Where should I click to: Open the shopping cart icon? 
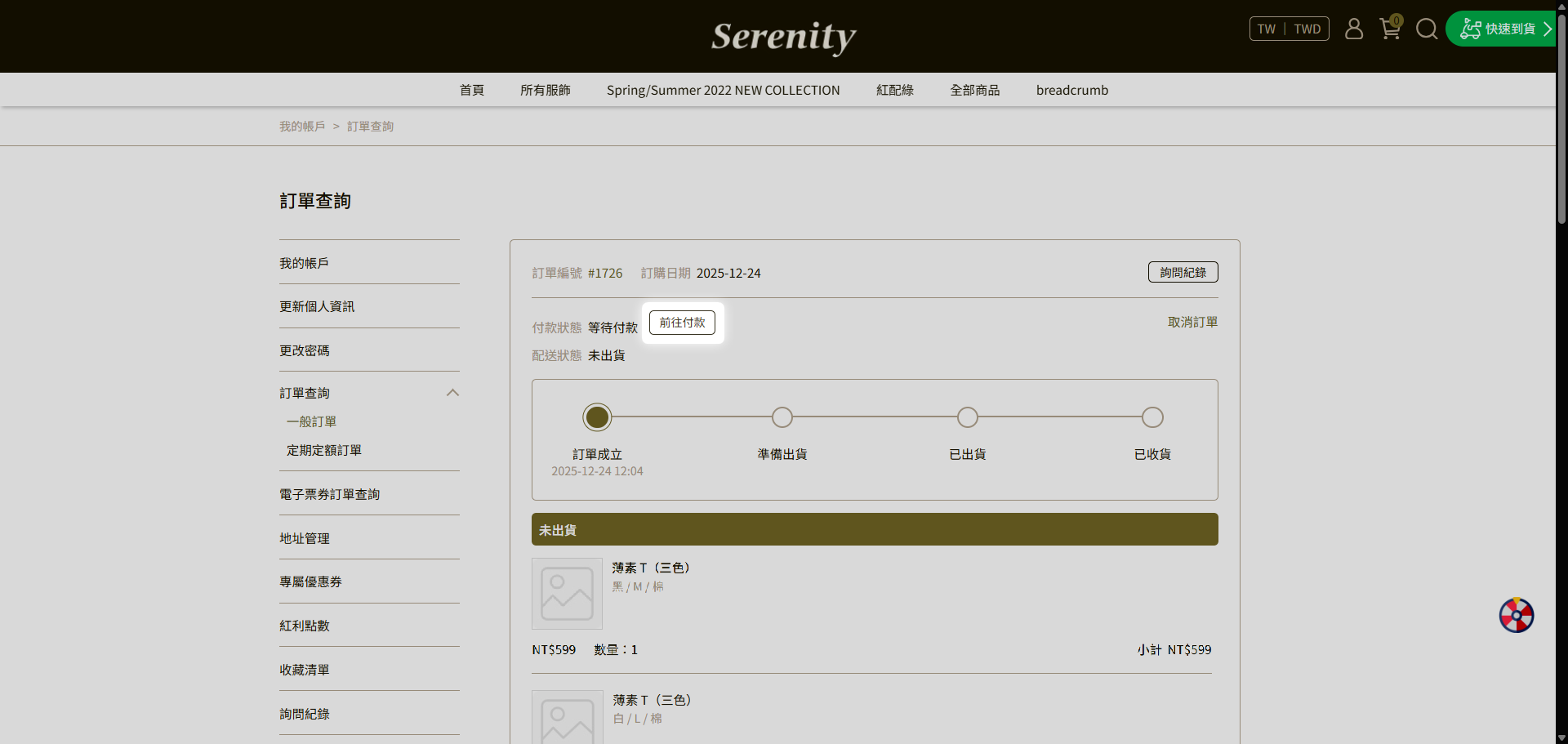point(1389,29)
